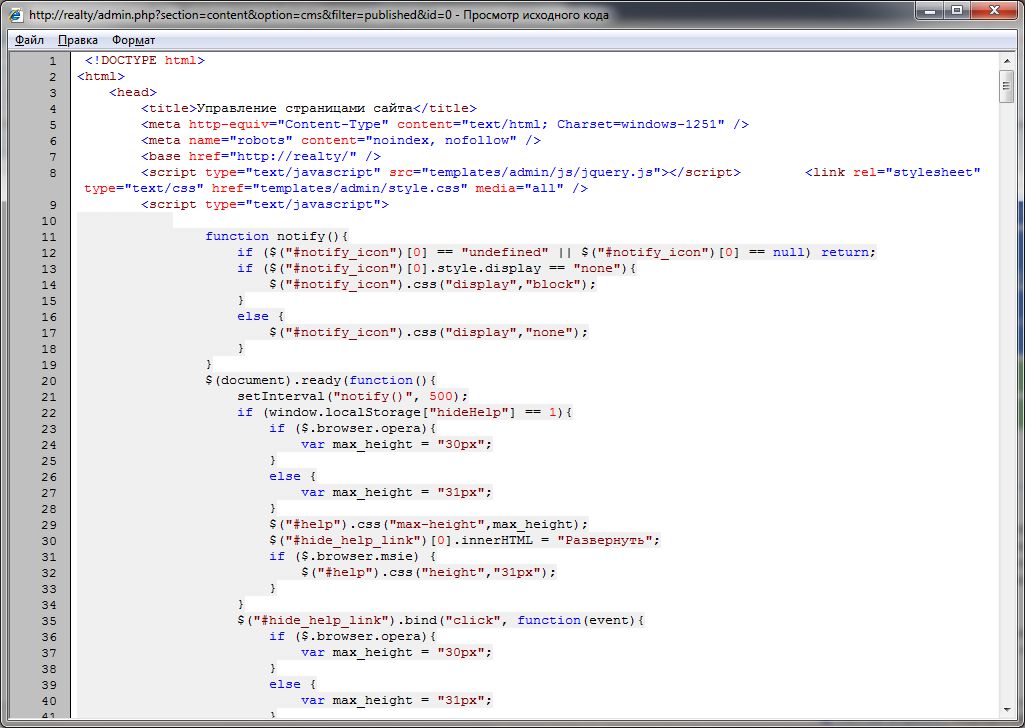Click '<script type="text/javascript">' on line 9

point(265,205)
